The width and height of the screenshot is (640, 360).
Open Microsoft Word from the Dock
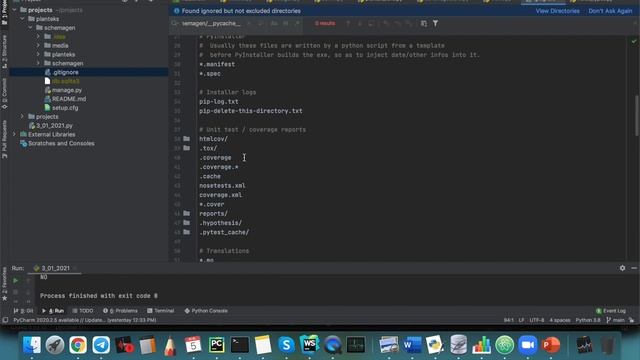coord(412,345)
